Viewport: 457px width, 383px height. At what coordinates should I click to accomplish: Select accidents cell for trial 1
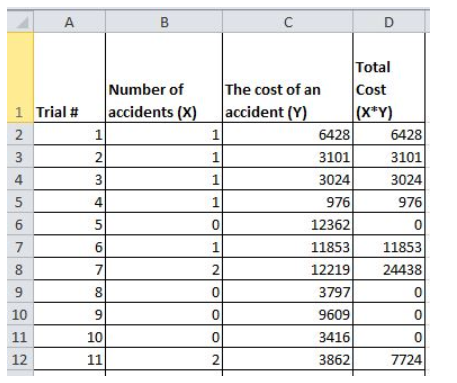pyautogui.click(x=164, y=134)
